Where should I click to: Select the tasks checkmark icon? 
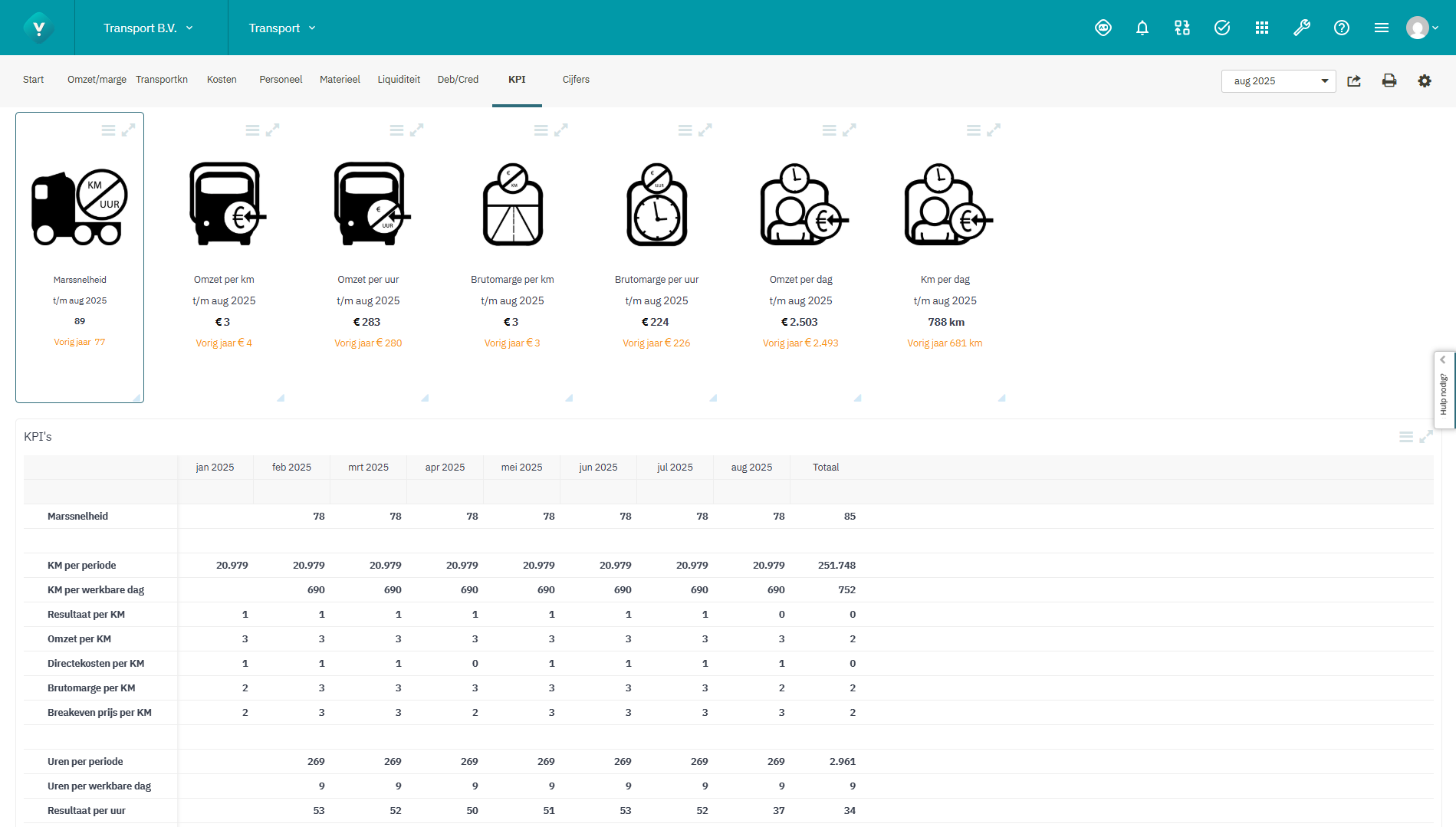(1221, 28)
